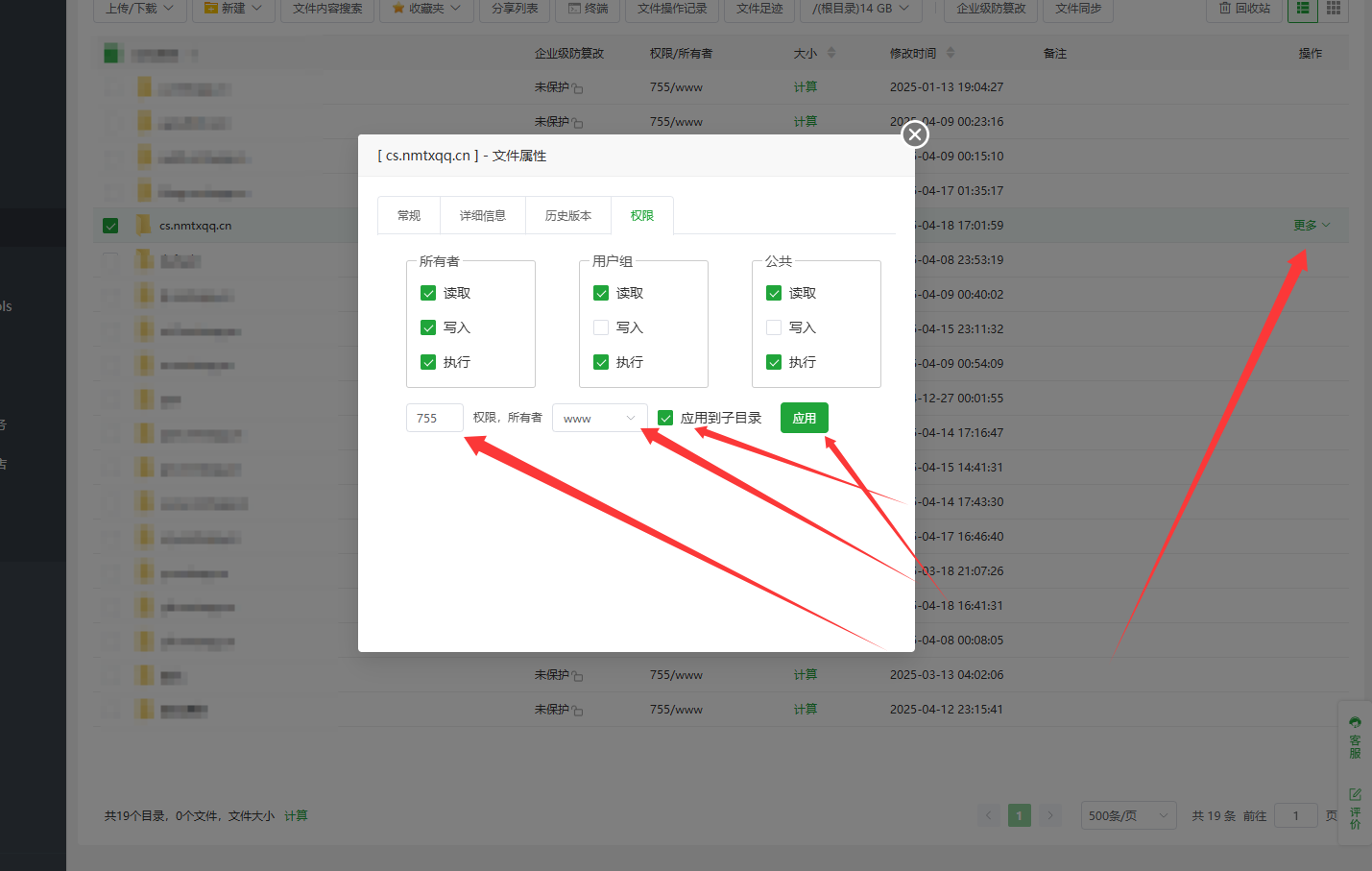The width and height of the screenshot is (1372, 871).
Task: Open the 500条/页 page size dropdown
Action: [x=1128, y=815]
